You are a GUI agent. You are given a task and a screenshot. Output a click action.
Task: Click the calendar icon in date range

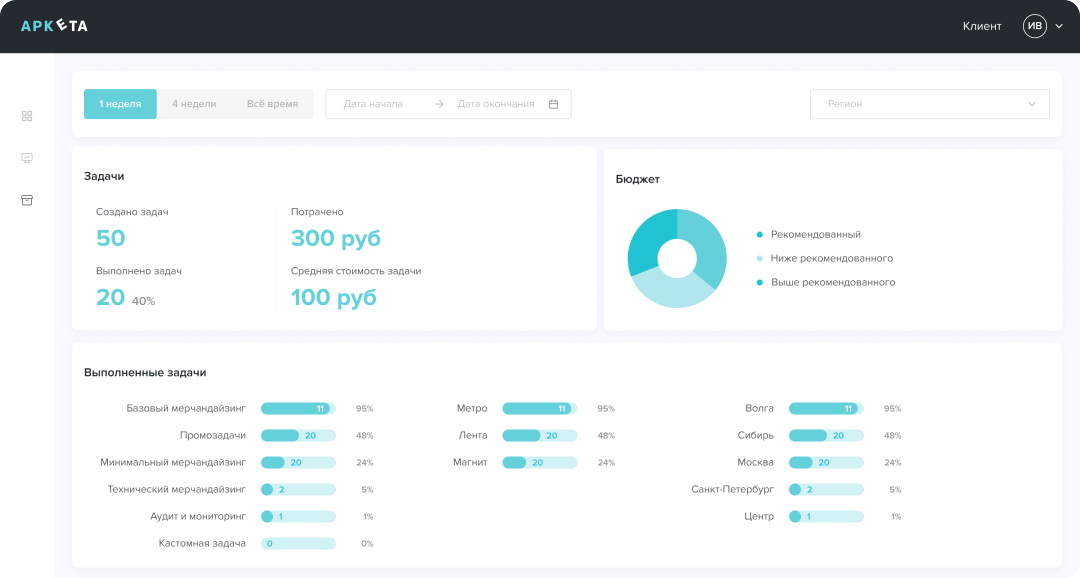click(x=553, y=104)
